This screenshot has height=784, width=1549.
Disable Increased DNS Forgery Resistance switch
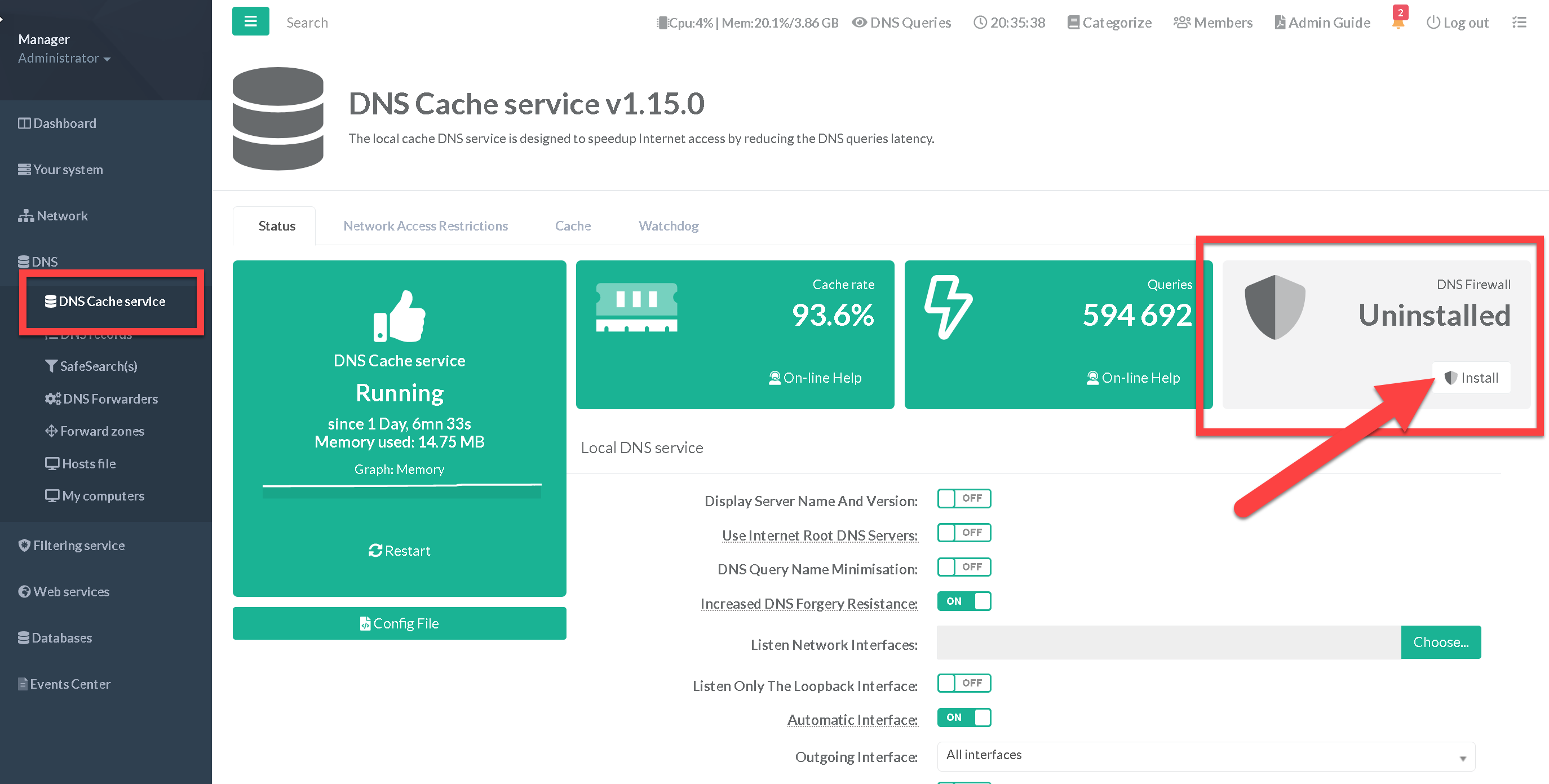pyautogui.click(x=963, y=601)
